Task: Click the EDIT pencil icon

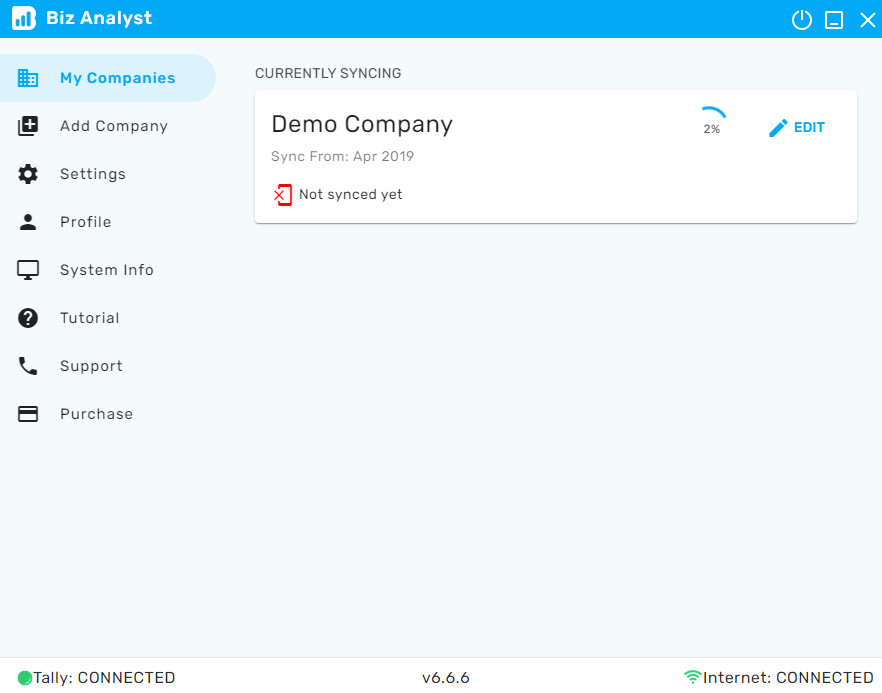Action: click(x=778, y=128)
